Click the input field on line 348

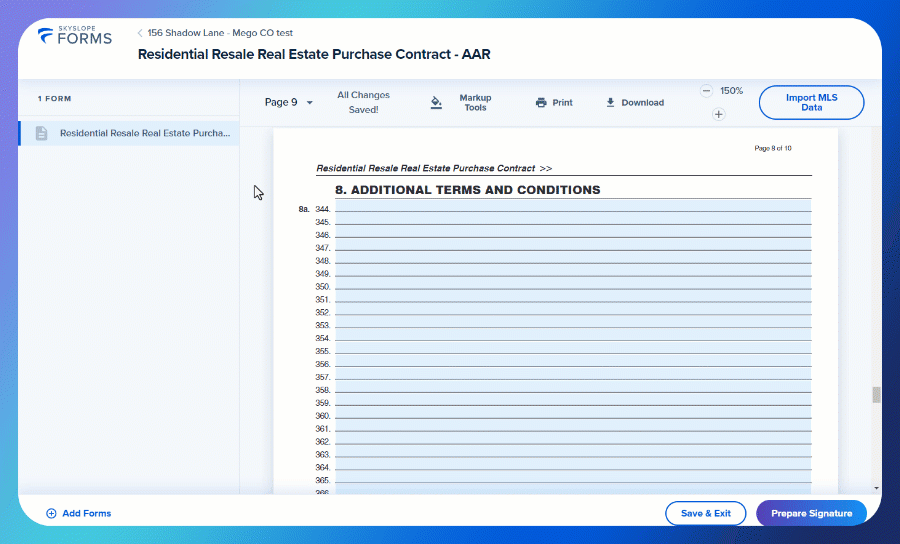(x=573, y=257)
